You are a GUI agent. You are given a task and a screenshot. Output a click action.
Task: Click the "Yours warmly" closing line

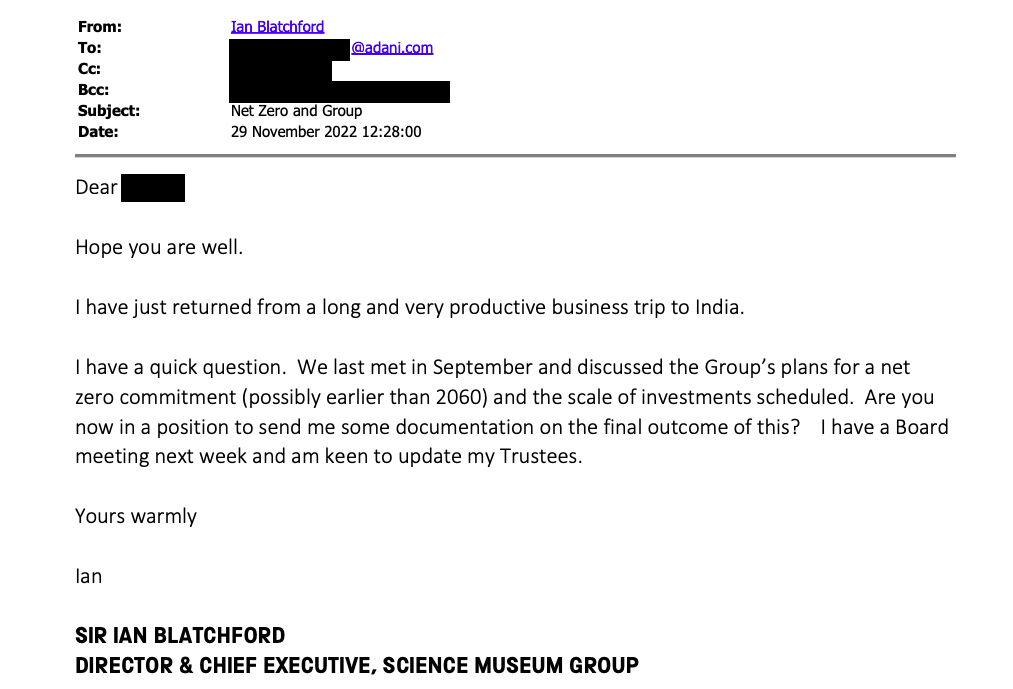pos(136,516)
